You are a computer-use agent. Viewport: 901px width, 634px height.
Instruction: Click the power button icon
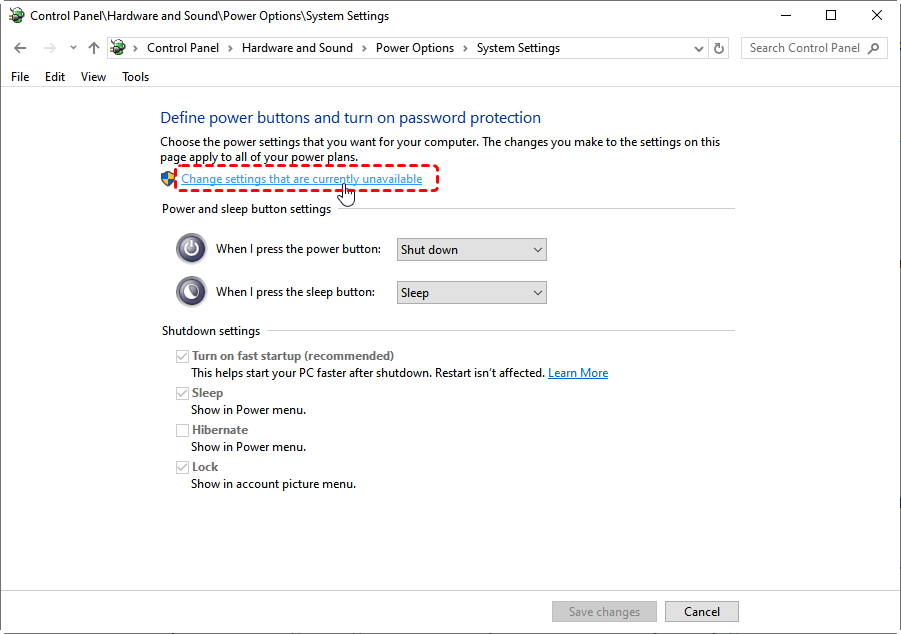pos(191,249)
